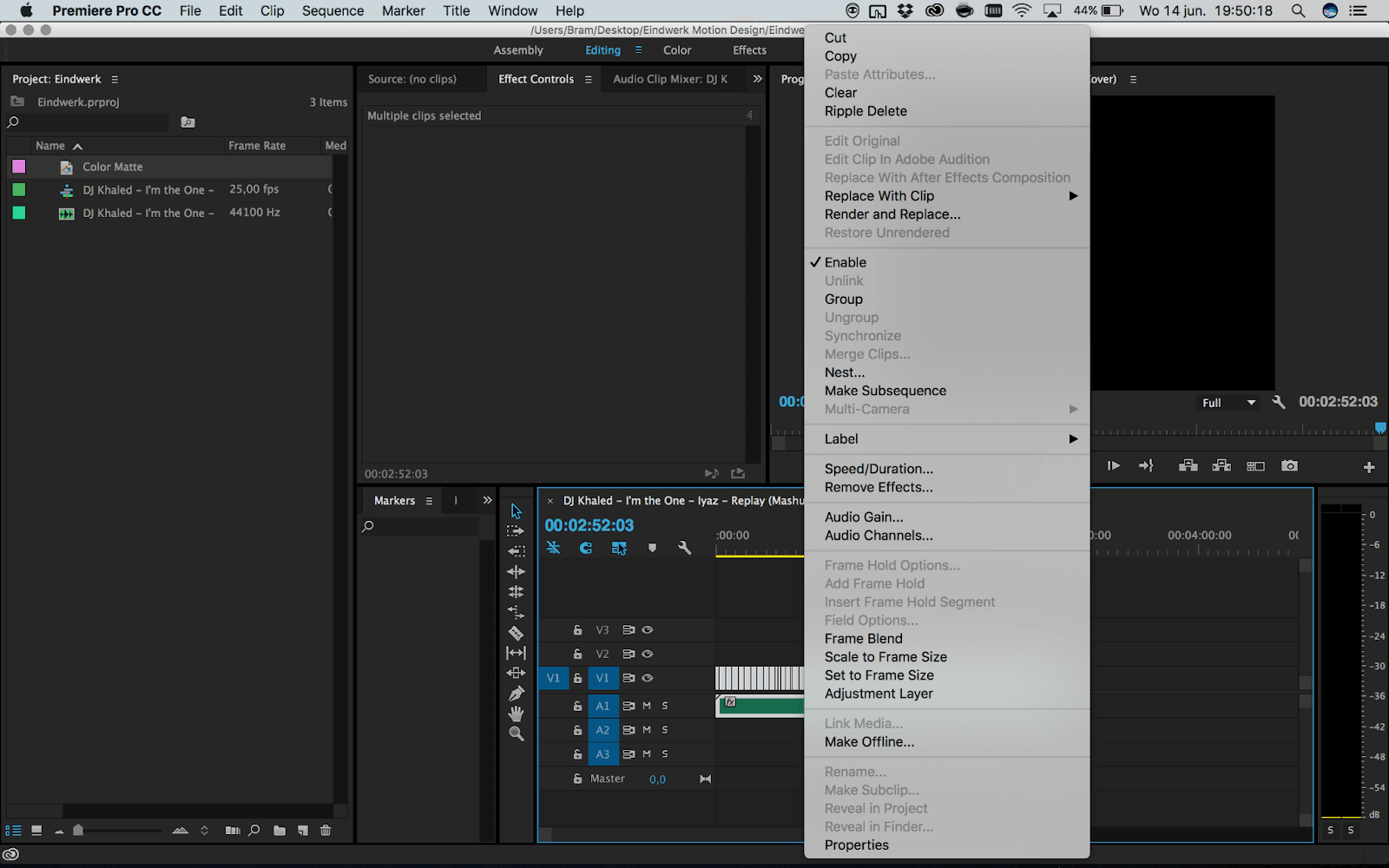1389x868 pixels.
Task: Click the trash icon in the Project panel
Action: click(x=326, y=831)
